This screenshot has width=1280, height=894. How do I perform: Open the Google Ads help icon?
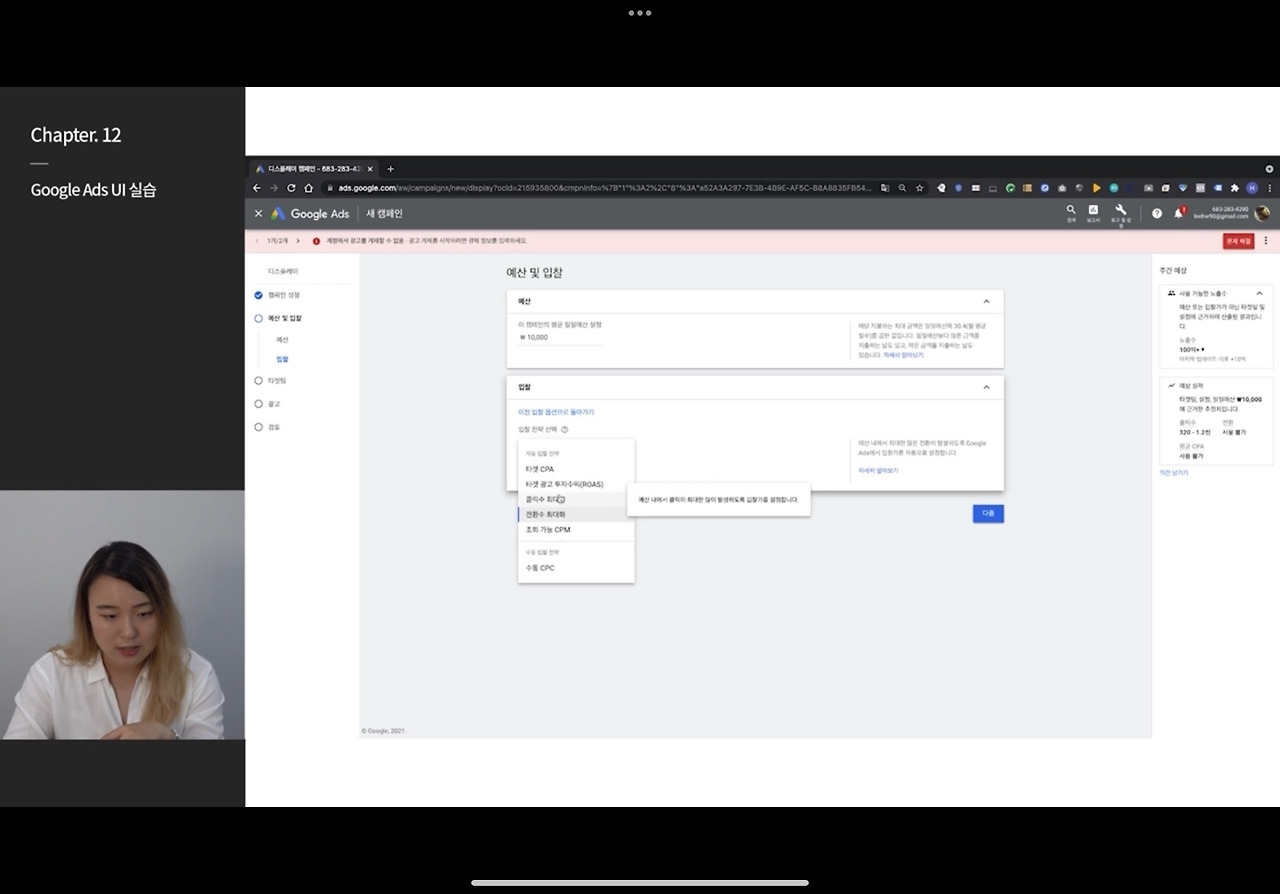(x=1157, y=214)
